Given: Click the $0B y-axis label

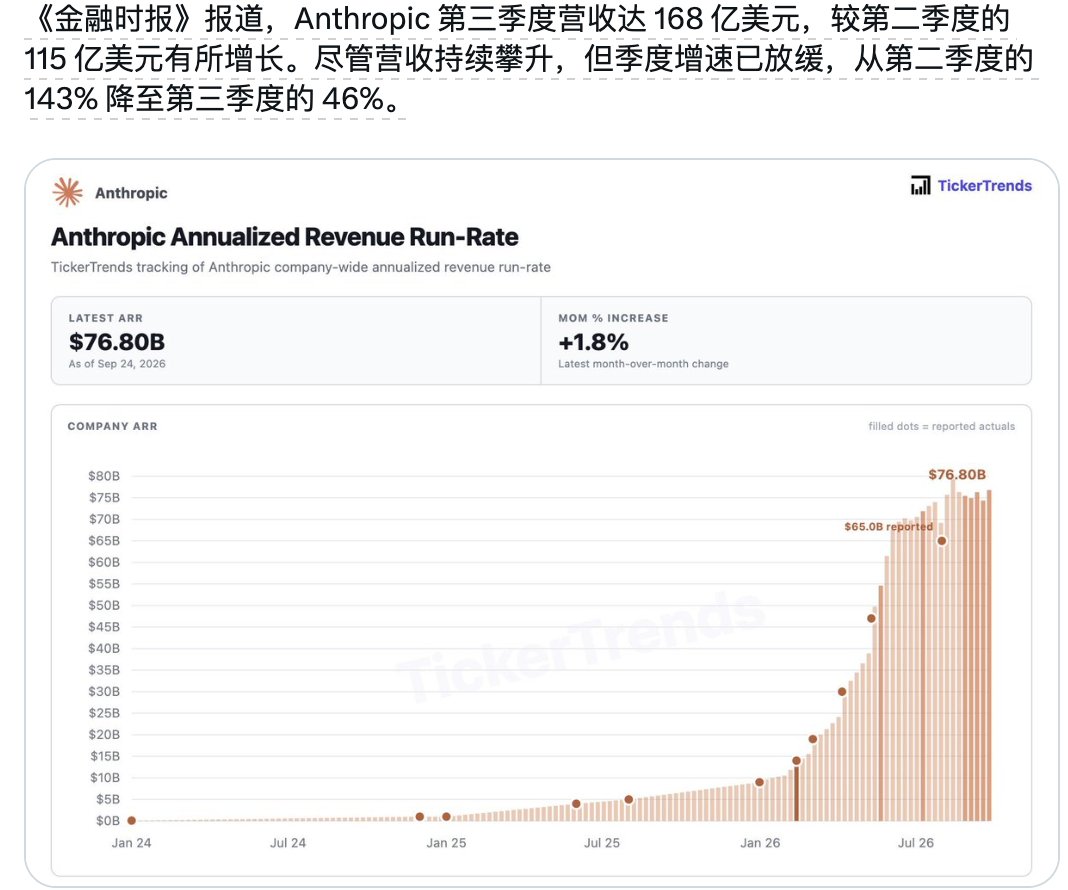Looking at the screenshot, I should [108, 821].
